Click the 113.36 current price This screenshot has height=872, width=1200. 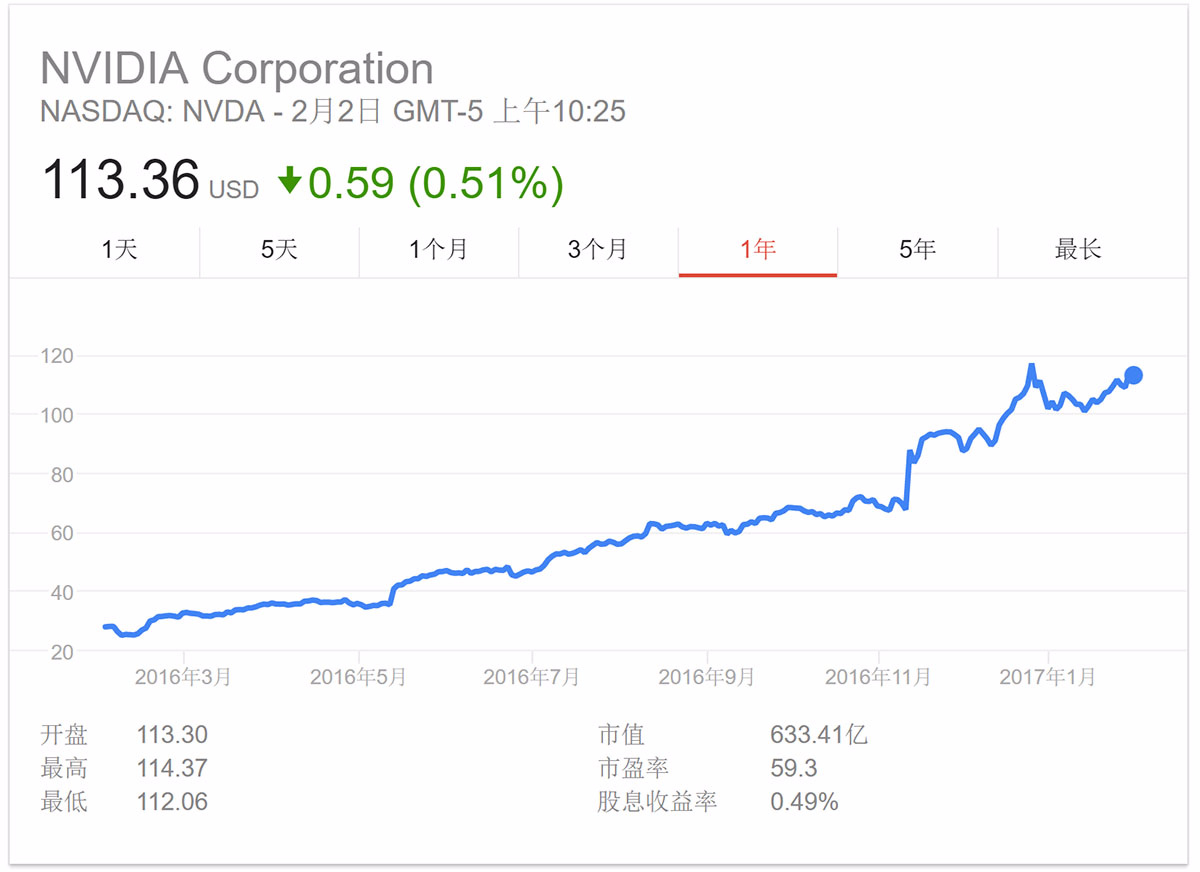point(120,181)
